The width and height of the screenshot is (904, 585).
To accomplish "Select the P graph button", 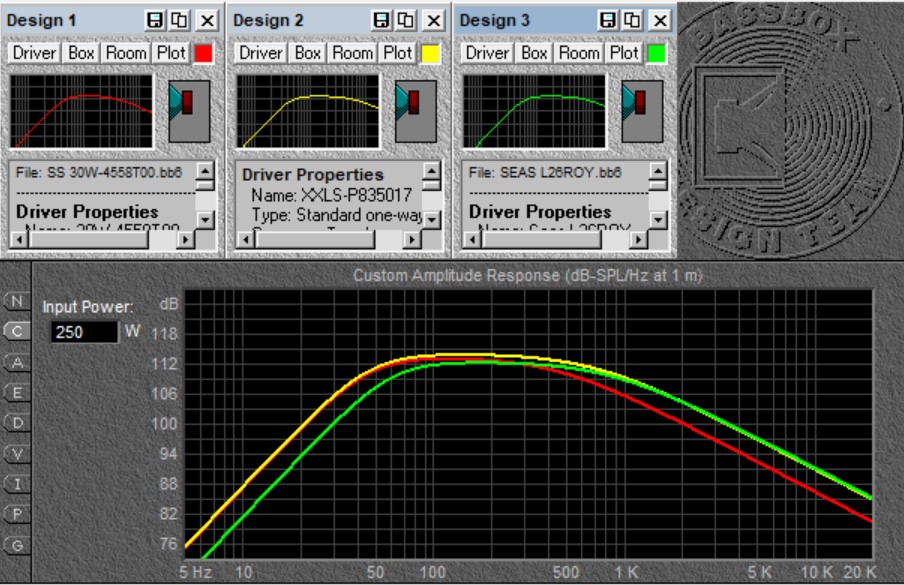I will coord(17,514).
